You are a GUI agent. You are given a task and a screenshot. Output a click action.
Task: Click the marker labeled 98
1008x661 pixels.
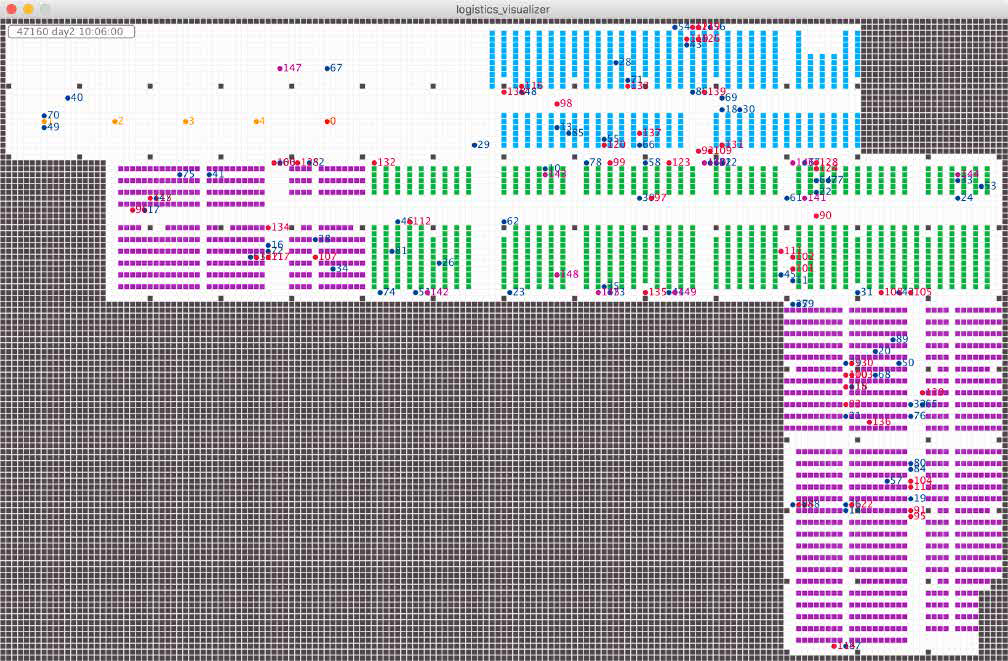[x=557, y=104]
